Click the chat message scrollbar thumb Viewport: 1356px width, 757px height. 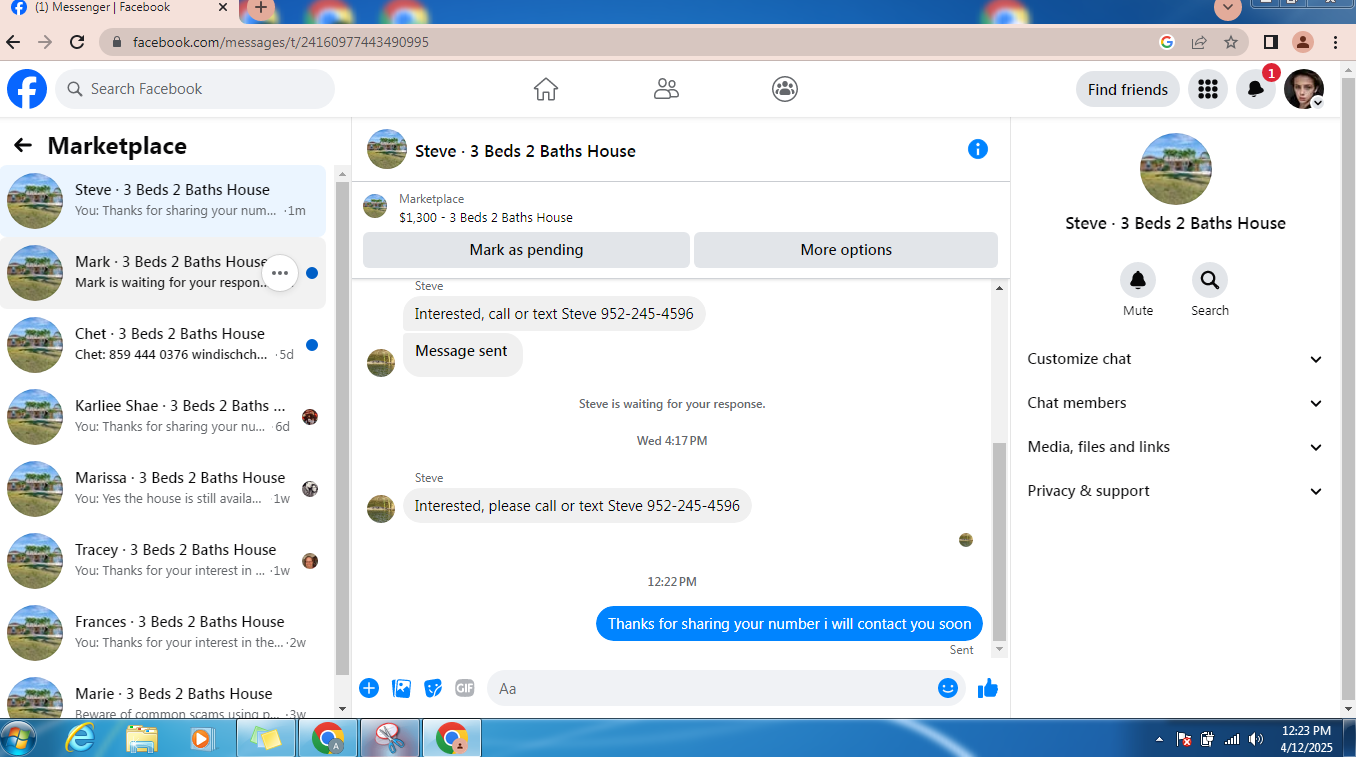tap(999, 540)
